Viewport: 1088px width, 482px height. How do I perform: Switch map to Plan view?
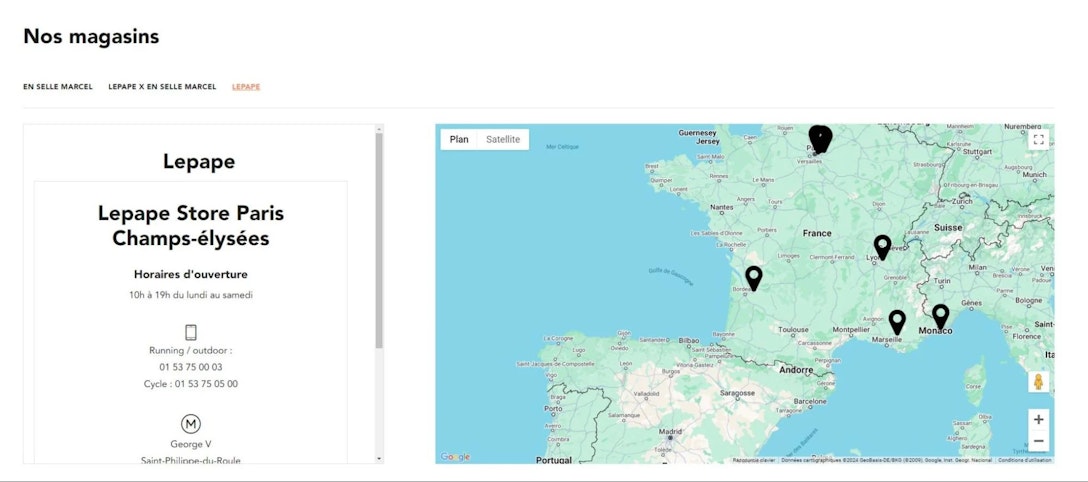[459, 139]
